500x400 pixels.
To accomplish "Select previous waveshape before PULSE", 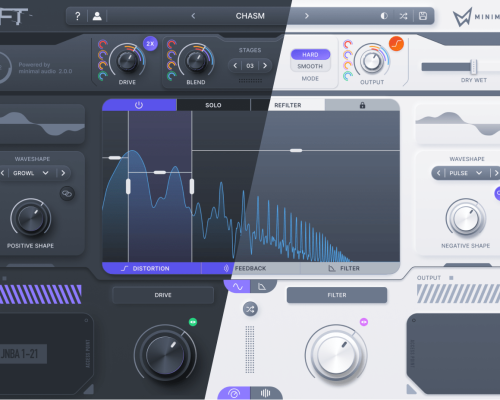I will point(439,173).
